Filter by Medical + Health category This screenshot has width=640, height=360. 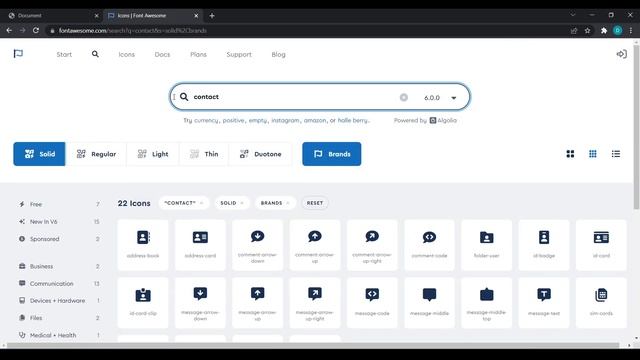click(x=59, y=335)
